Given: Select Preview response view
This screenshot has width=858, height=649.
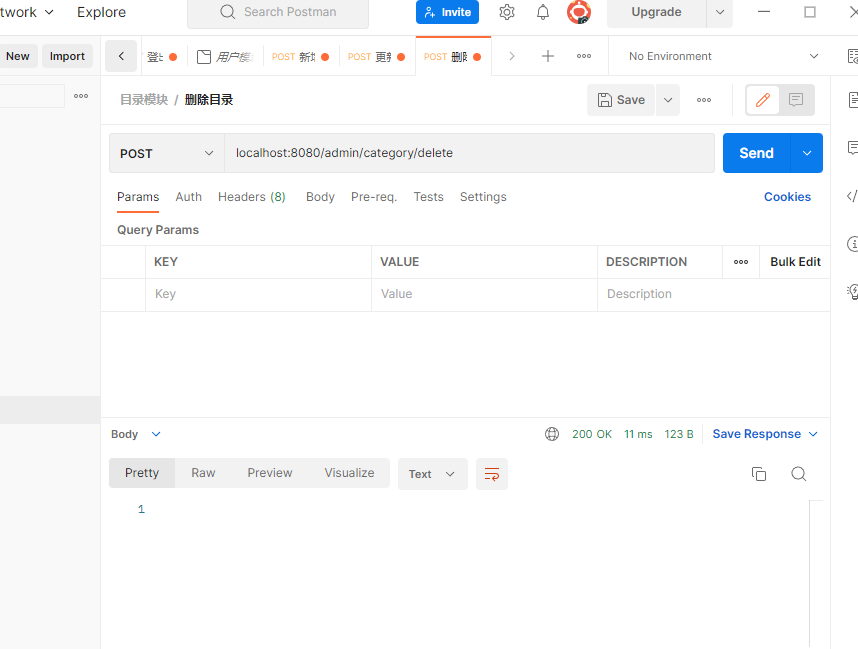Looking at the screenshot, I should pyautogui.click(x=270, y=473).
